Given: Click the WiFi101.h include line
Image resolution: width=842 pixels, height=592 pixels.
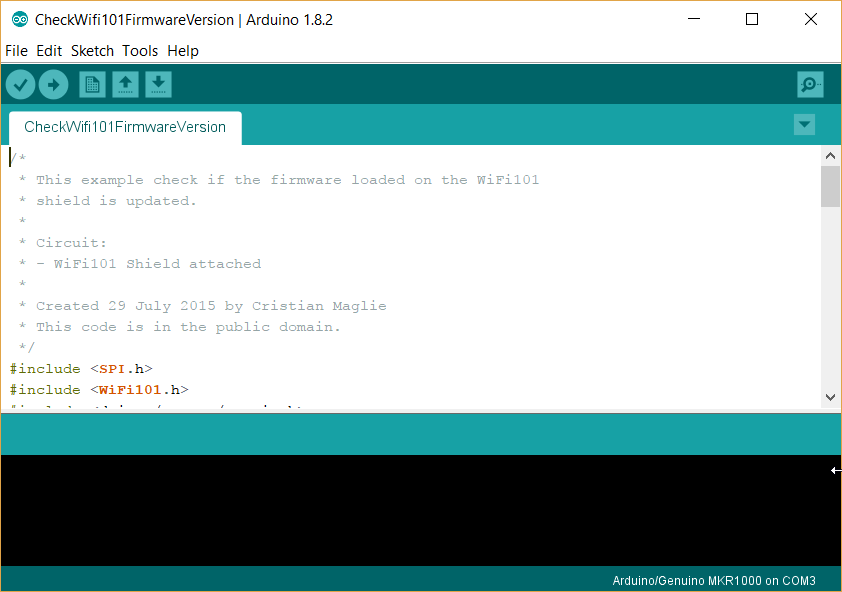Looking at the screenshot, I should [100, 390].
